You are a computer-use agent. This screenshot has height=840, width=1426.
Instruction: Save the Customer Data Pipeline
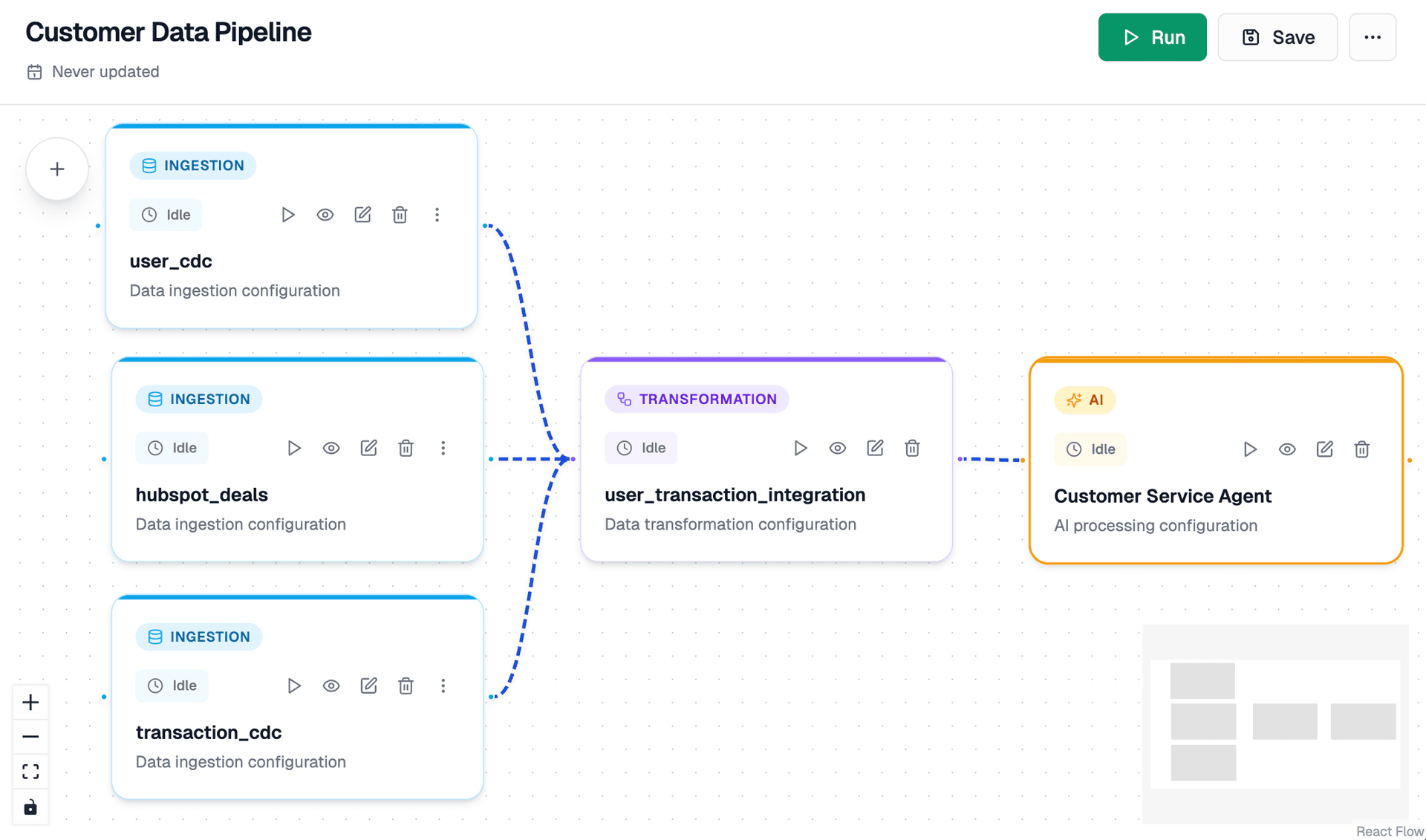(1277, 37)
